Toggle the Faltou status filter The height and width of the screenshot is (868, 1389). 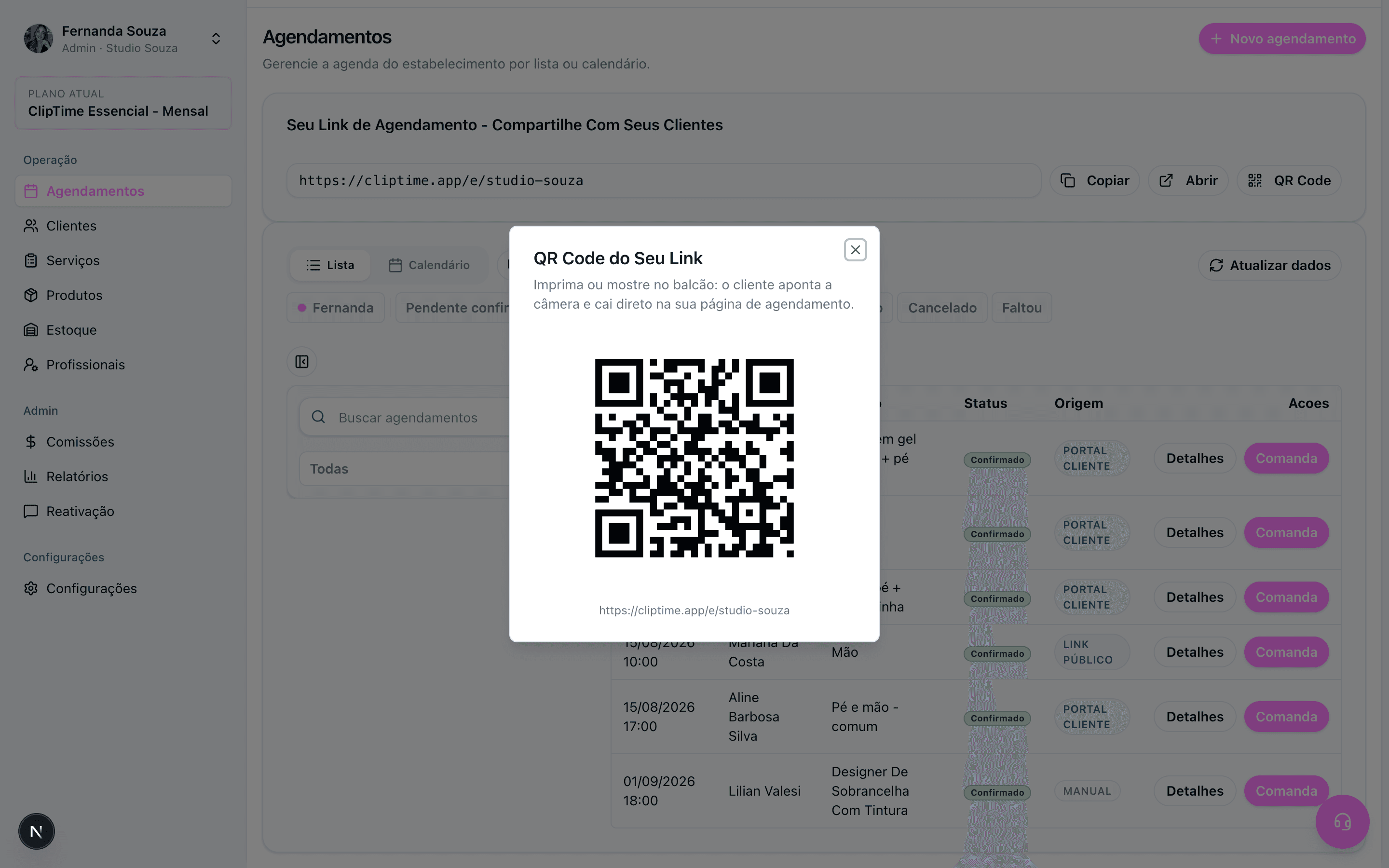pos(1021,308)
